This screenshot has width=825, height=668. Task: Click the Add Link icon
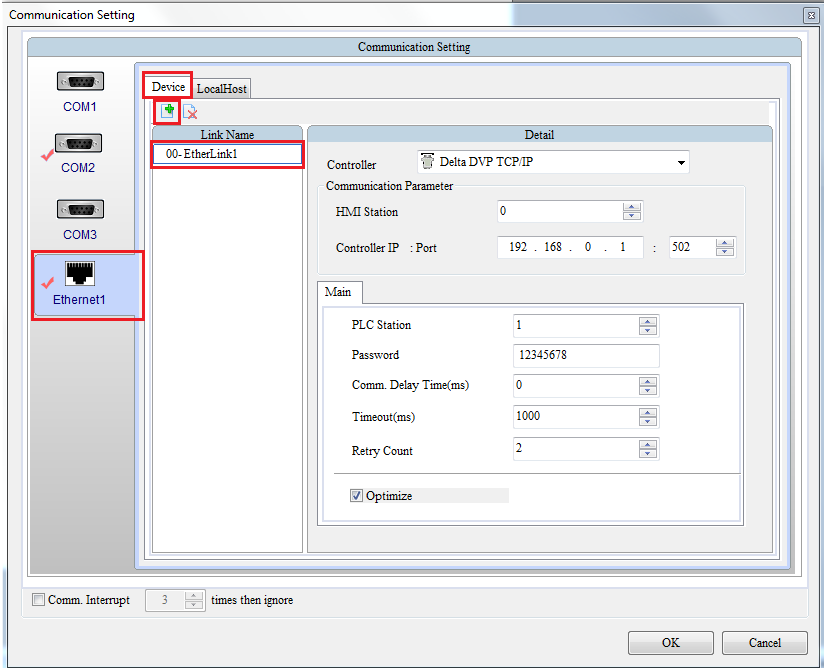pyautogui.click(x=167, y=111)
